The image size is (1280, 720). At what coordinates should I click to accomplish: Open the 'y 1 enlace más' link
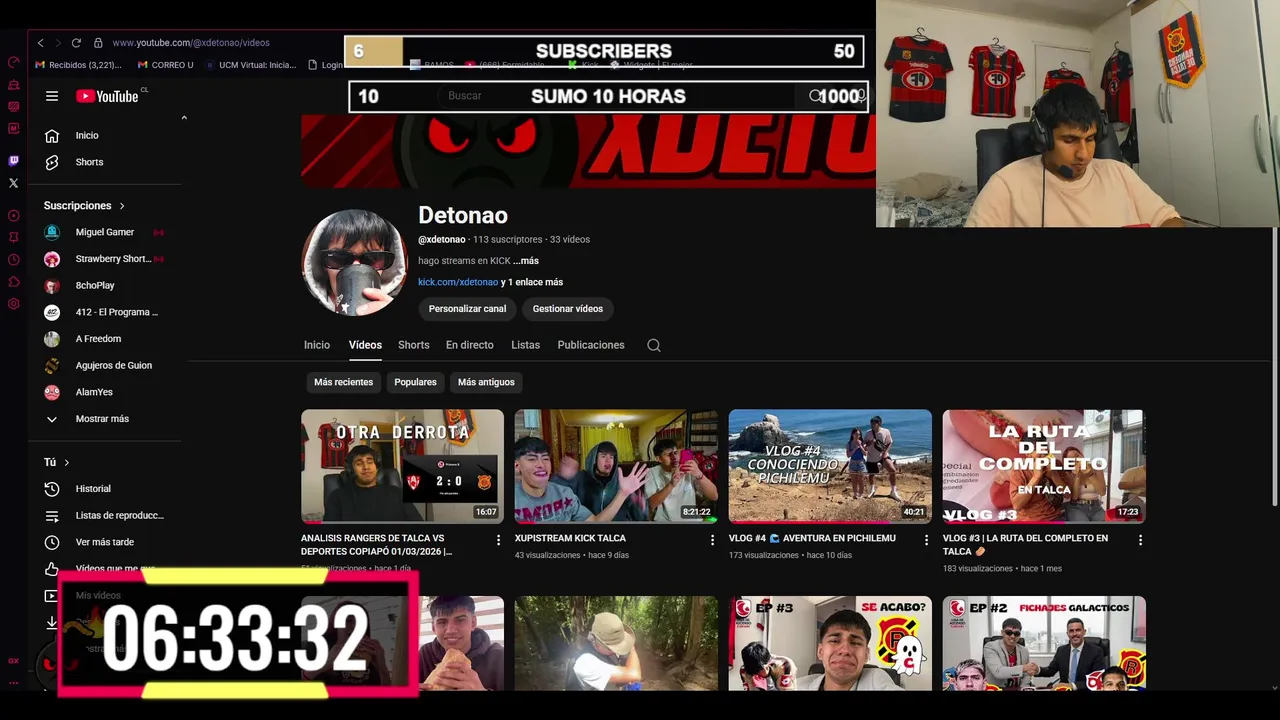pos(532,282)
